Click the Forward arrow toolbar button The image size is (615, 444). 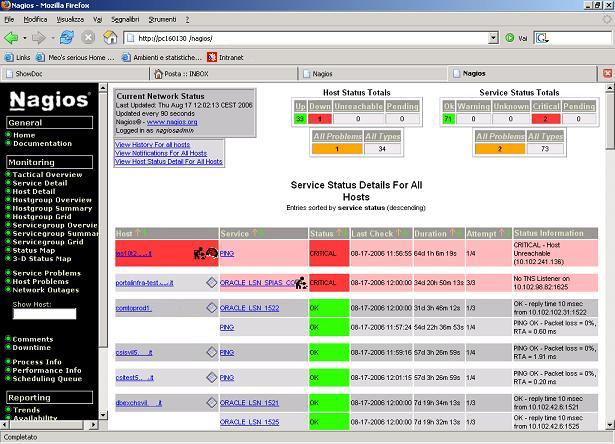(38, 38)
